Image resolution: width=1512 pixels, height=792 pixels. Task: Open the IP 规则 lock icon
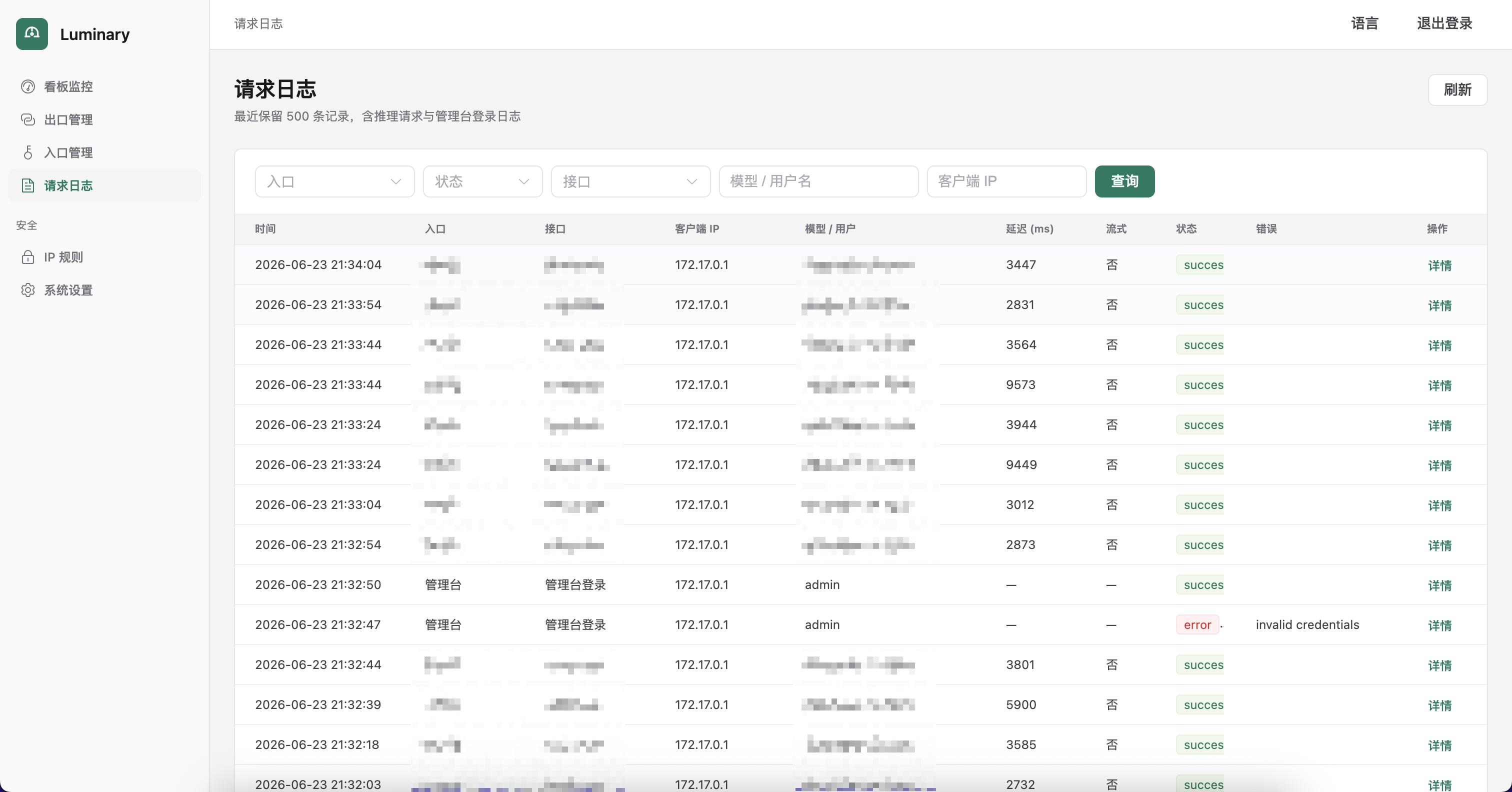tap(27, 256)
